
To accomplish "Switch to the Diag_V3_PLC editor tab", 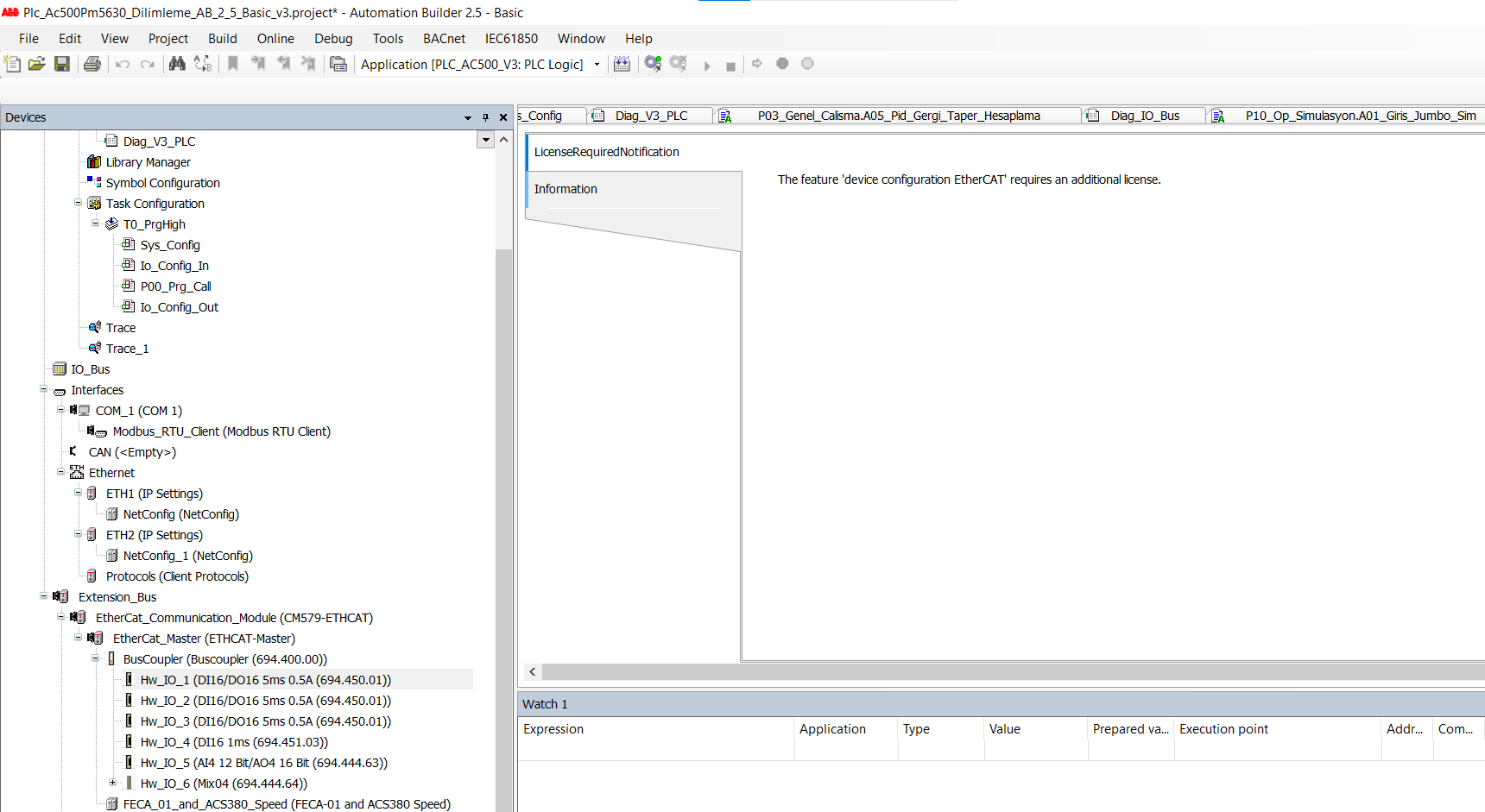I will (651, 116).
